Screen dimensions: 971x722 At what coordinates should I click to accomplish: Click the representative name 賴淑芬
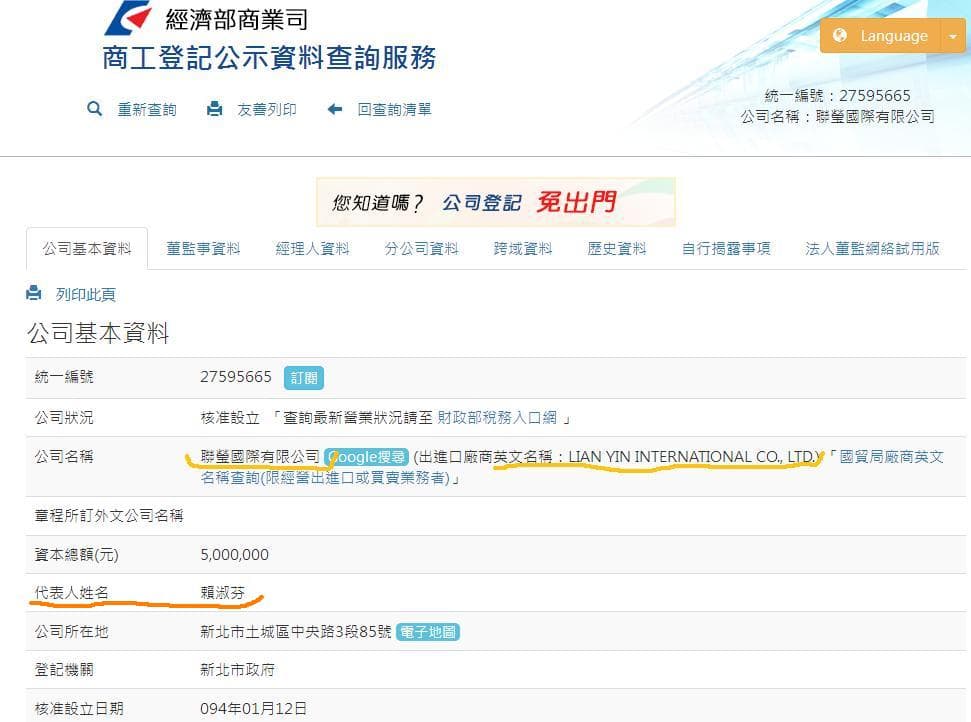222,593
